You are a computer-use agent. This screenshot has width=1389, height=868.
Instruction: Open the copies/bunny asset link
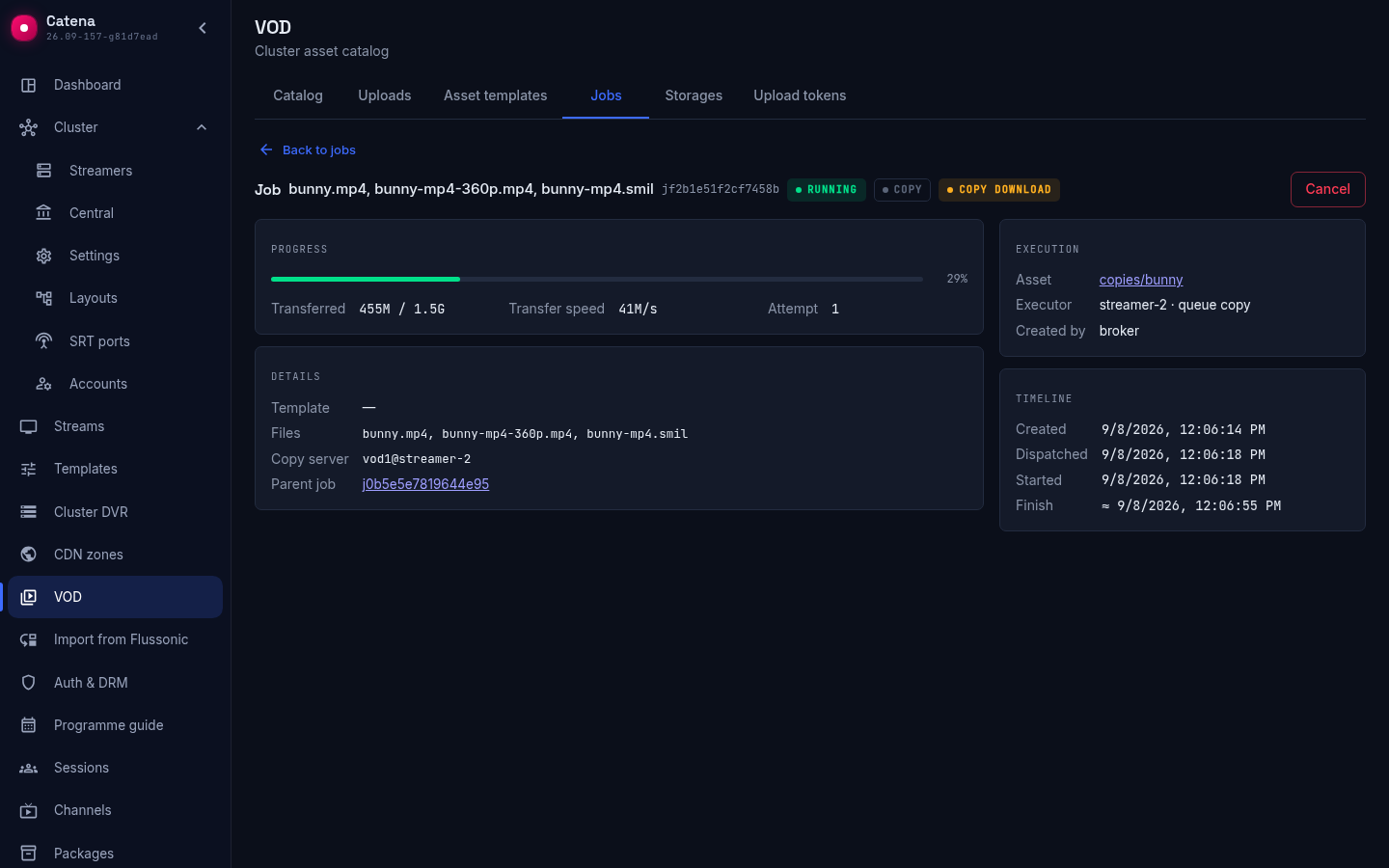click(1141, 280)
